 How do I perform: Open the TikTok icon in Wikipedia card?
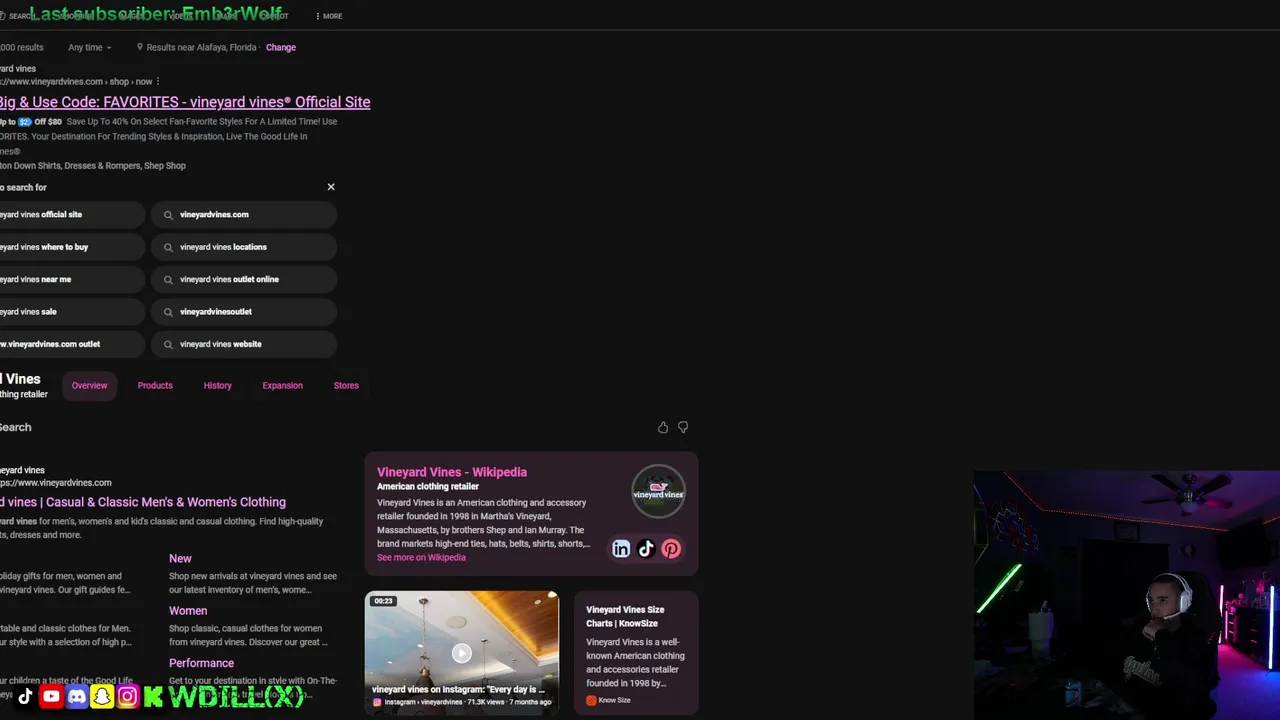pos(646,549)
